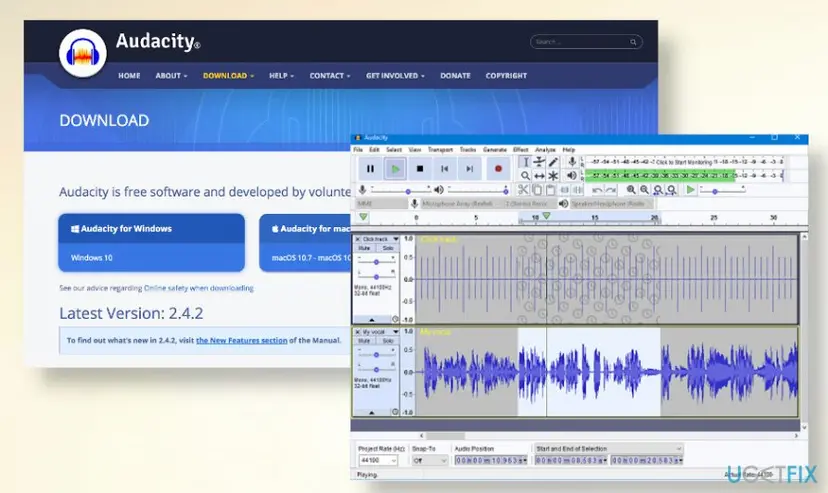Pause playback in Audacity
Screen dimensions: 828x493
(x=370, y=169)
